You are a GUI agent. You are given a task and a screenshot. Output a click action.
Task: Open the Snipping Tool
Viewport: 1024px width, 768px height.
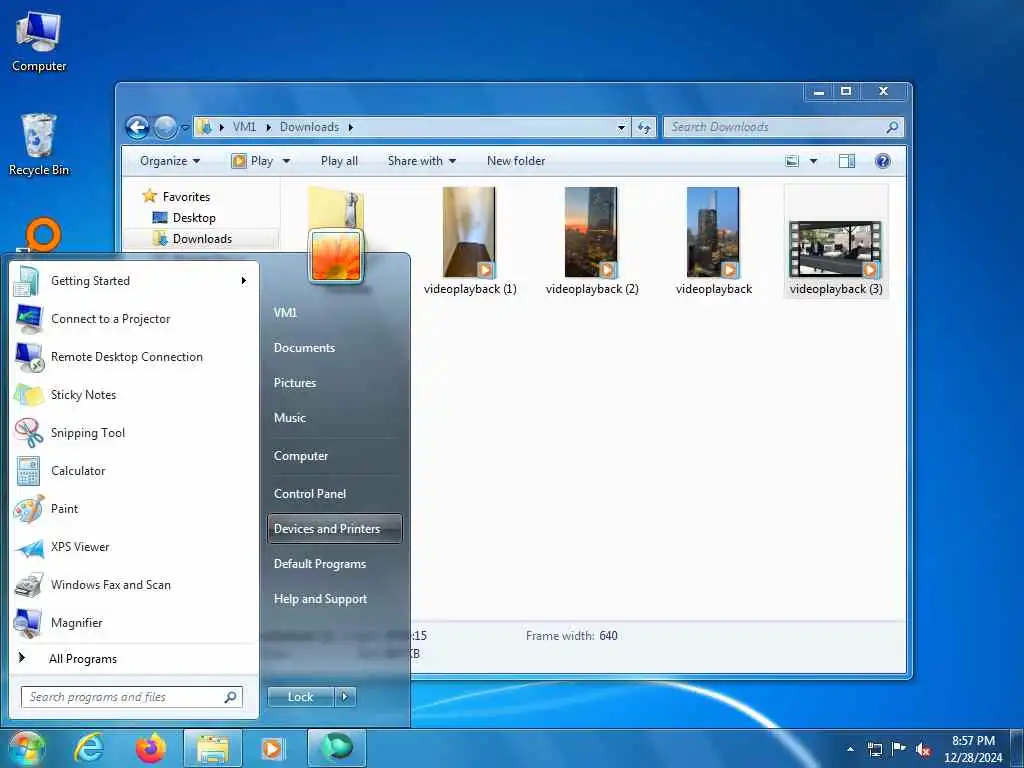pos(133,432)
